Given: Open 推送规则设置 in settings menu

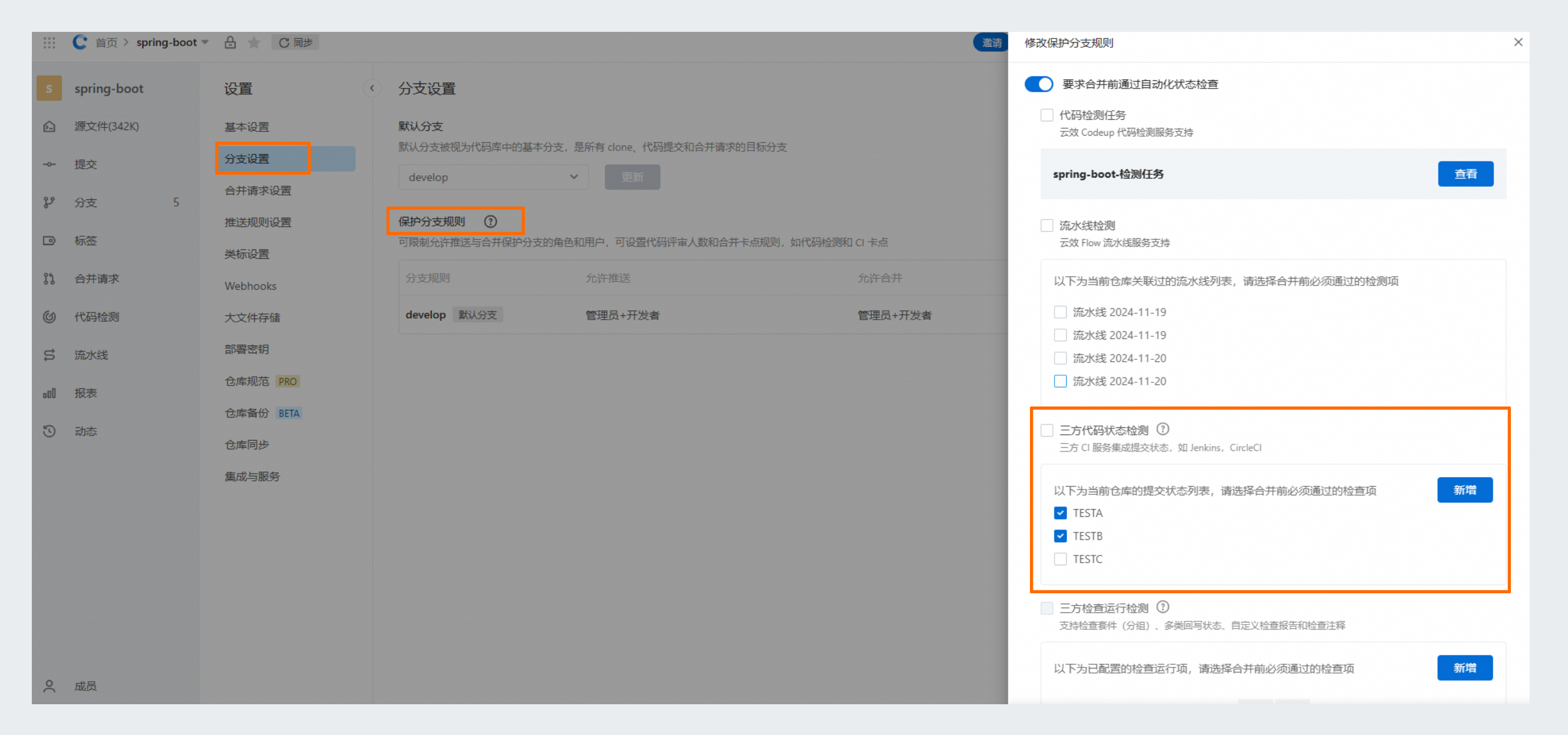Looking at the screenshot, I should click(x=257, y=222).
